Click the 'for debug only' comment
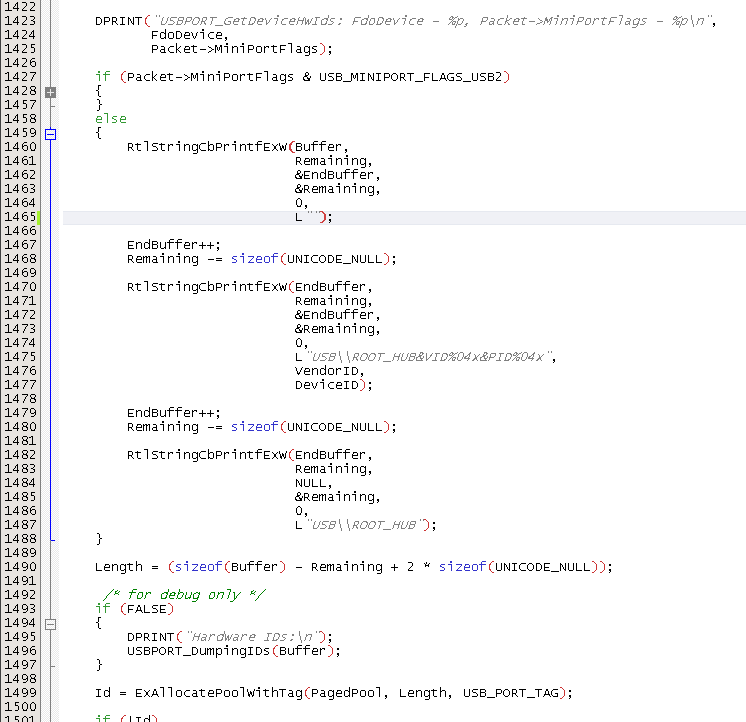746x722 pixels. click(185, 595)
